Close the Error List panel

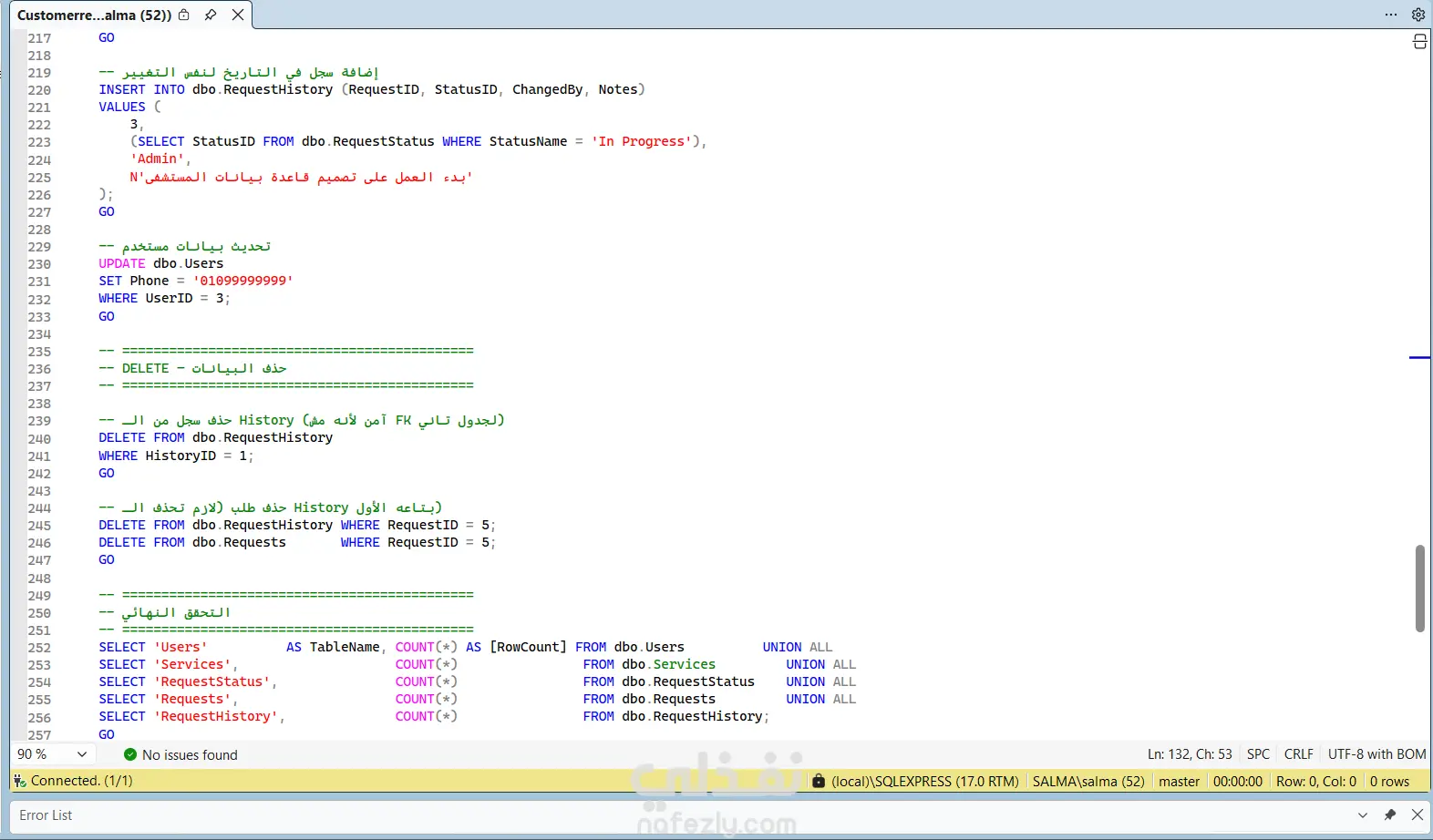[x=1418, y=815]
